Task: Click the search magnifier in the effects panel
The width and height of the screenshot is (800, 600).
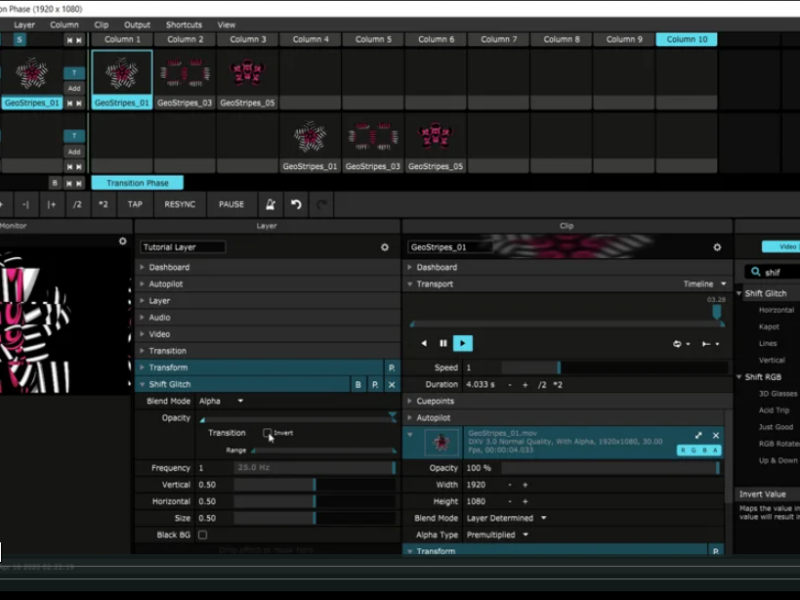Action: click(753, 272)
